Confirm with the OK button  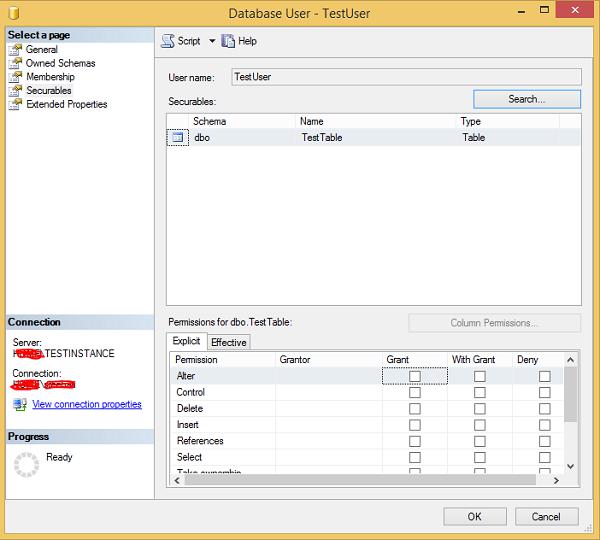coord(475,517)
